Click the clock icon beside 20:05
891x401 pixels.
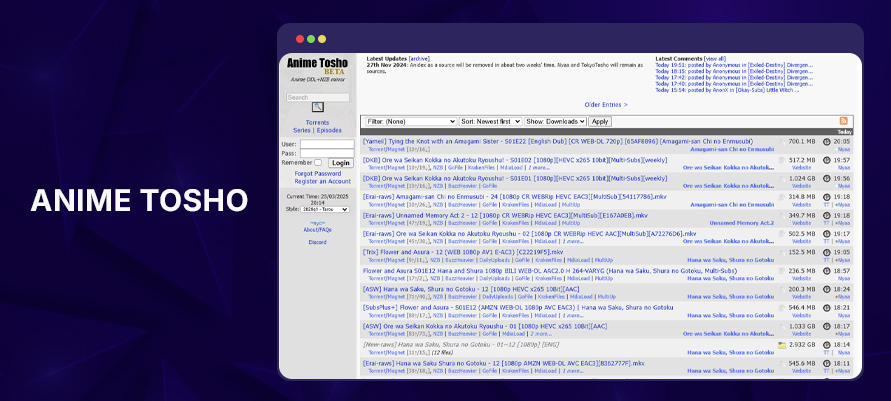(x=826, y=141)
